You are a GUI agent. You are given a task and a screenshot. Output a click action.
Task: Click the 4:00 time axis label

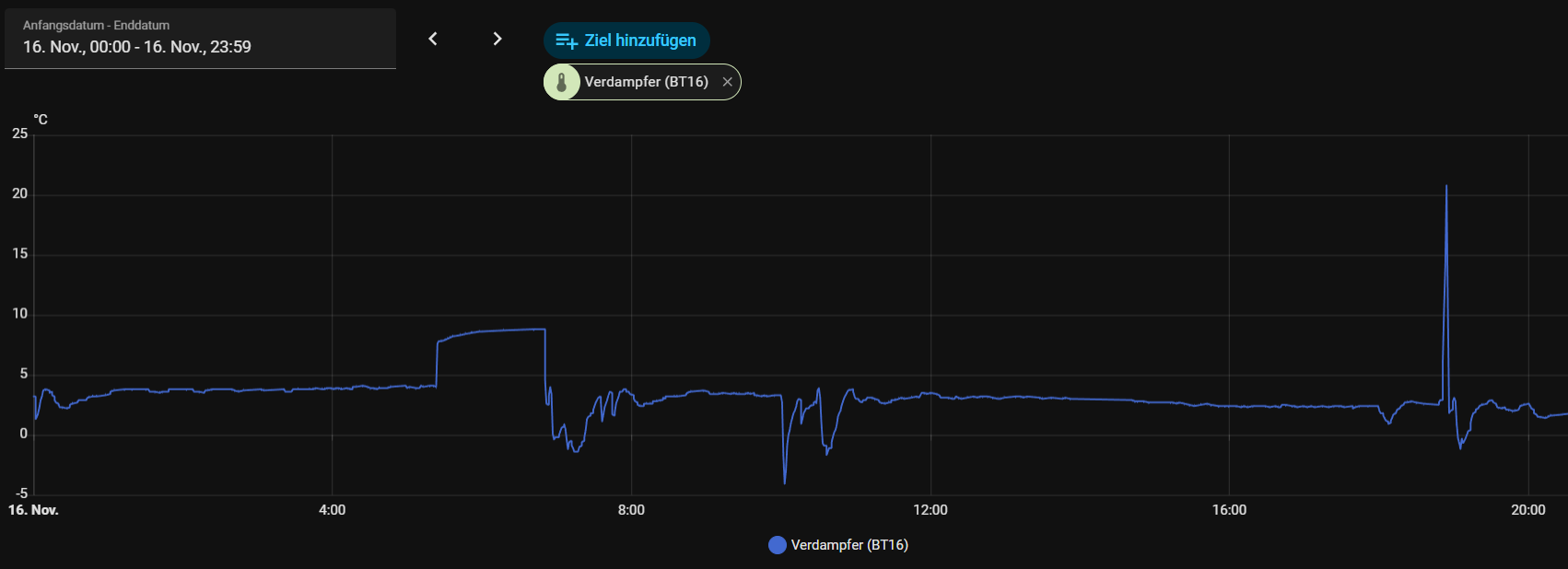click(332, 510)
